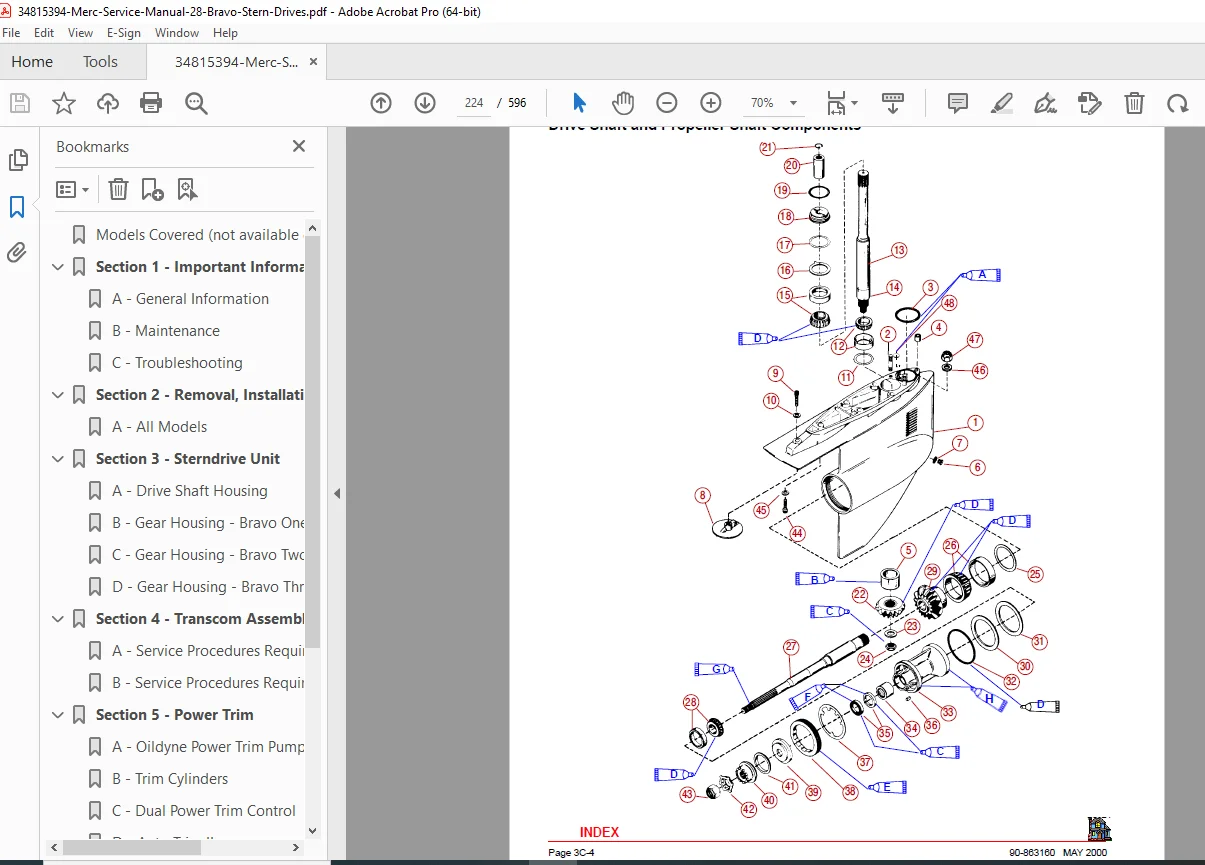Image resolution: width=1205 pixels, height=865 pixels.
Task: Collapse the Section 2 - Removal, Installation bookmark
Action: [x=58, y=395]
